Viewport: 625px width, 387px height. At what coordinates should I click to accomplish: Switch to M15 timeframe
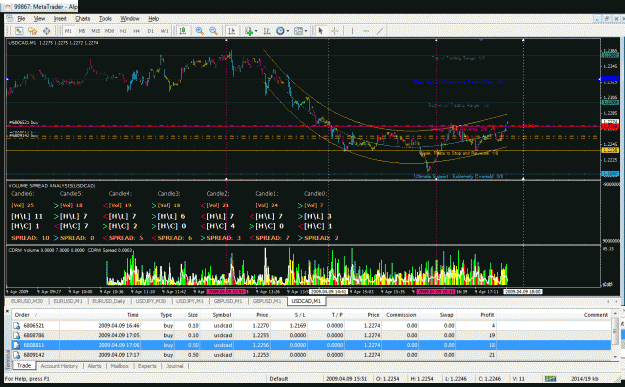tap(96, 31)
